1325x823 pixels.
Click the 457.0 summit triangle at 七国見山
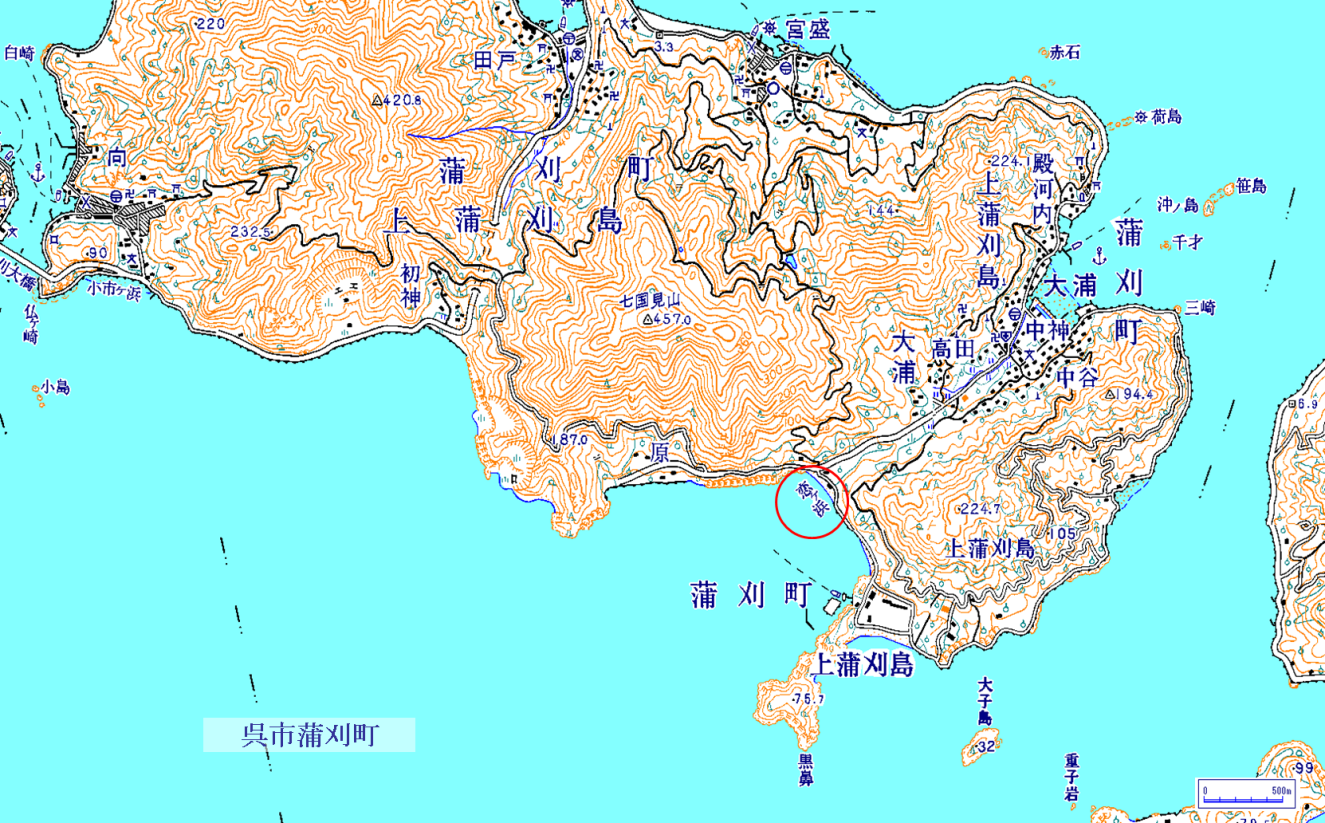[x=648, y=319]
